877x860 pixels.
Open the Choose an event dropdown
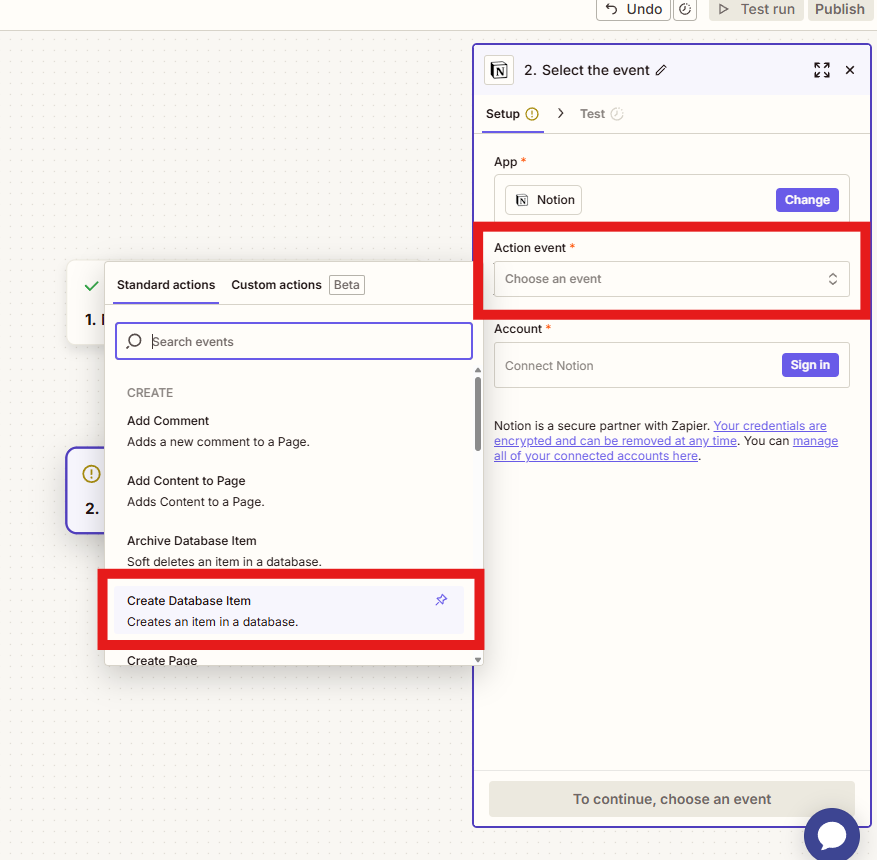pos(672,279)
